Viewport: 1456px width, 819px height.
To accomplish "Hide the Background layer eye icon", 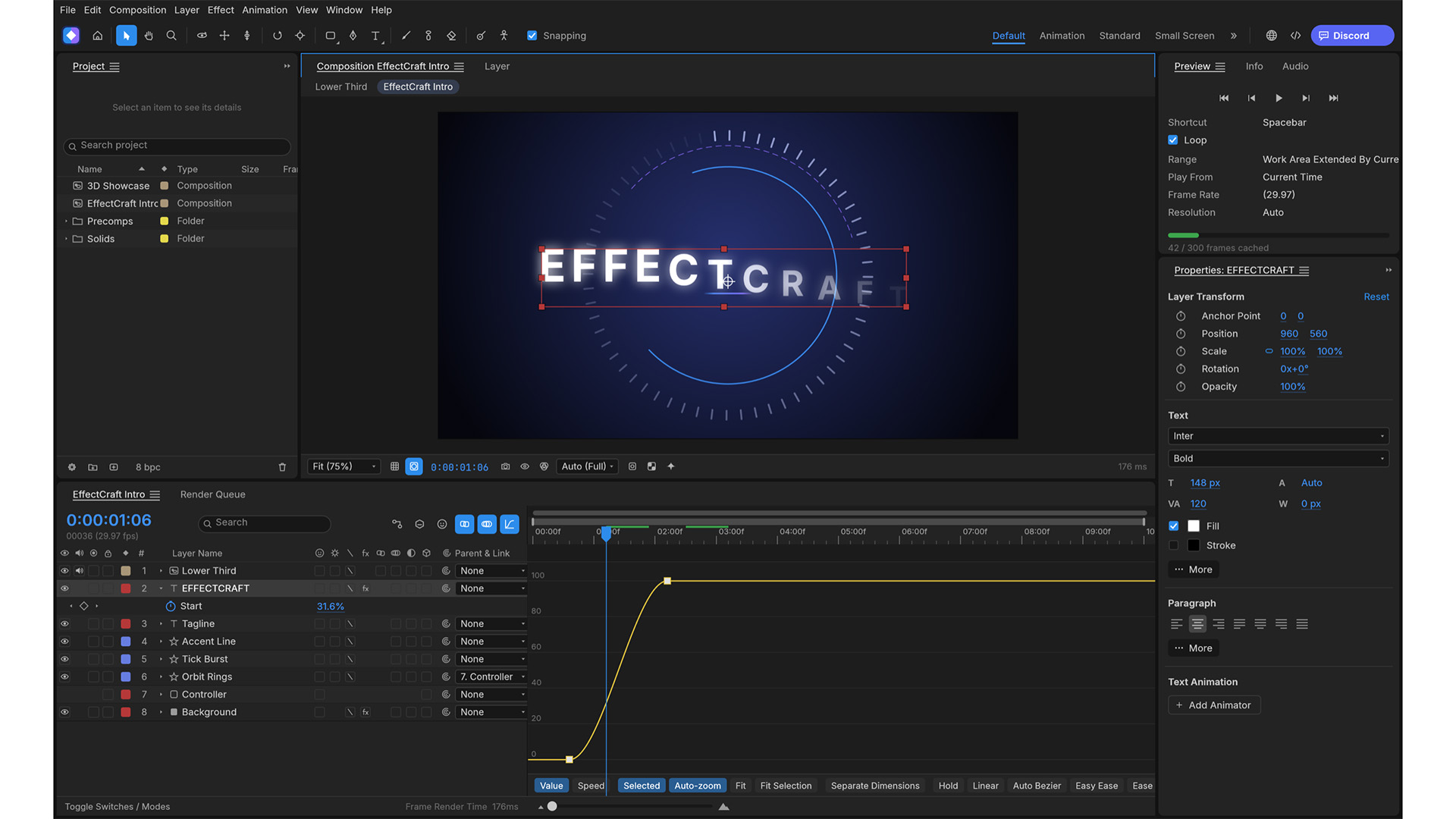I will pyautogui.click(x=64, y=712).
